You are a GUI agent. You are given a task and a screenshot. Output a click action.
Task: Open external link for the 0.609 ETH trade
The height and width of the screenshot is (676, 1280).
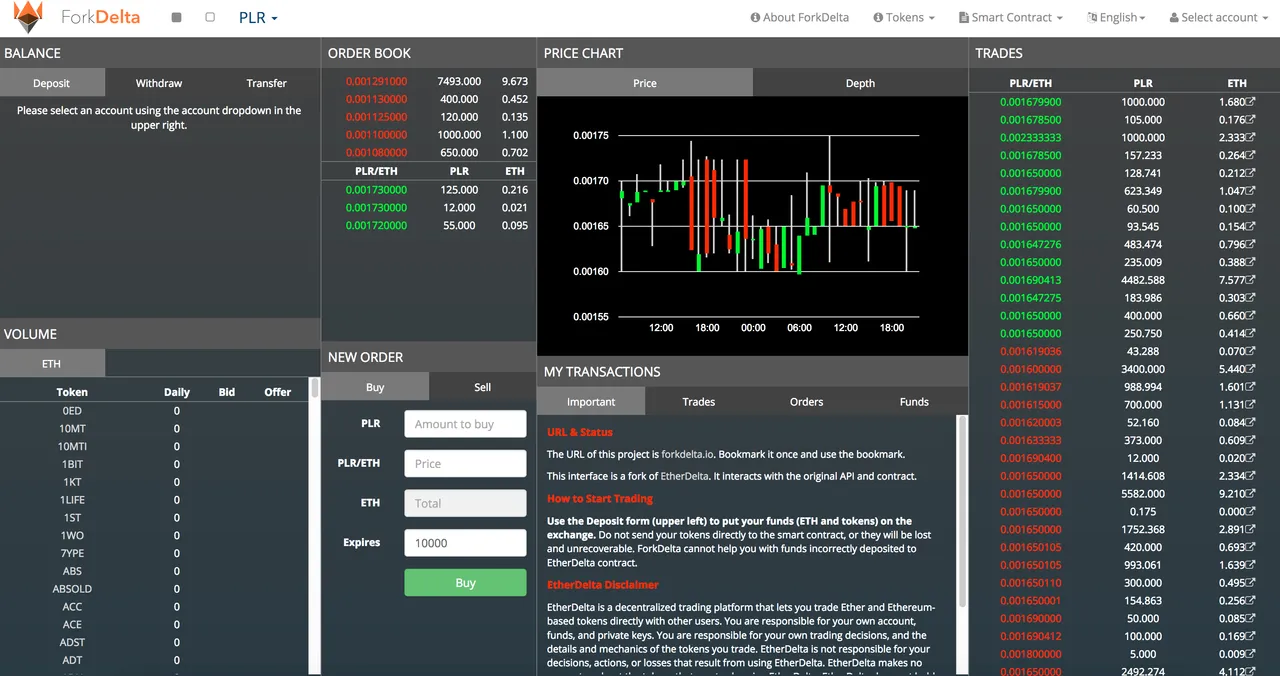1251,440
